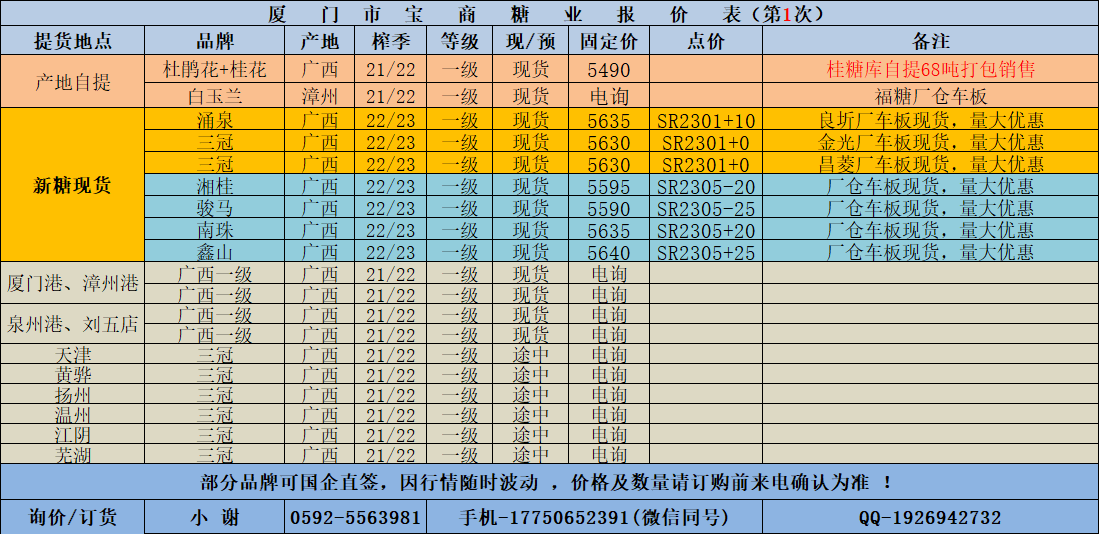Select the 涌泉 brand cell
The width and height of the screenshot is (1100, 536).
coord(215,121)
